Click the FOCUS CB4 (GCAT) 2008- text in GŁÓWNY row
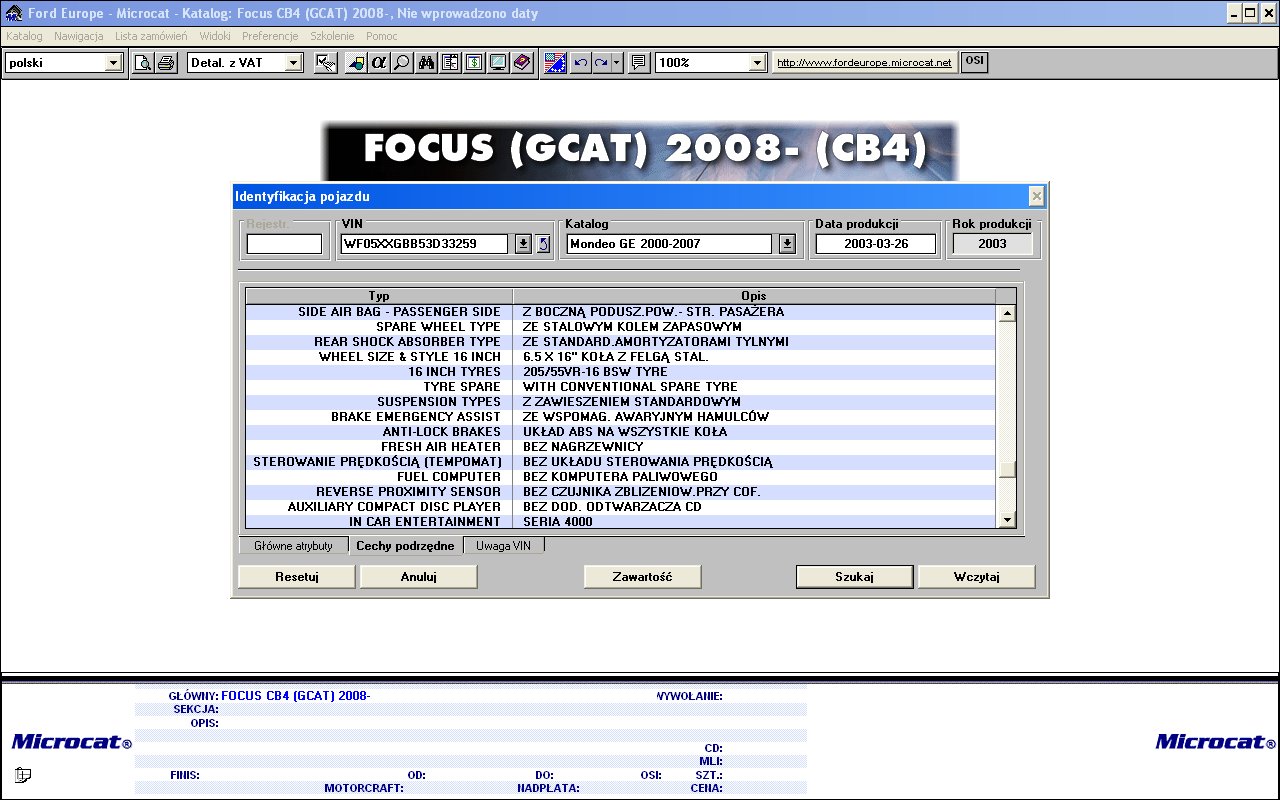This screenshot has width=1280, height=800. click(295, 696)
